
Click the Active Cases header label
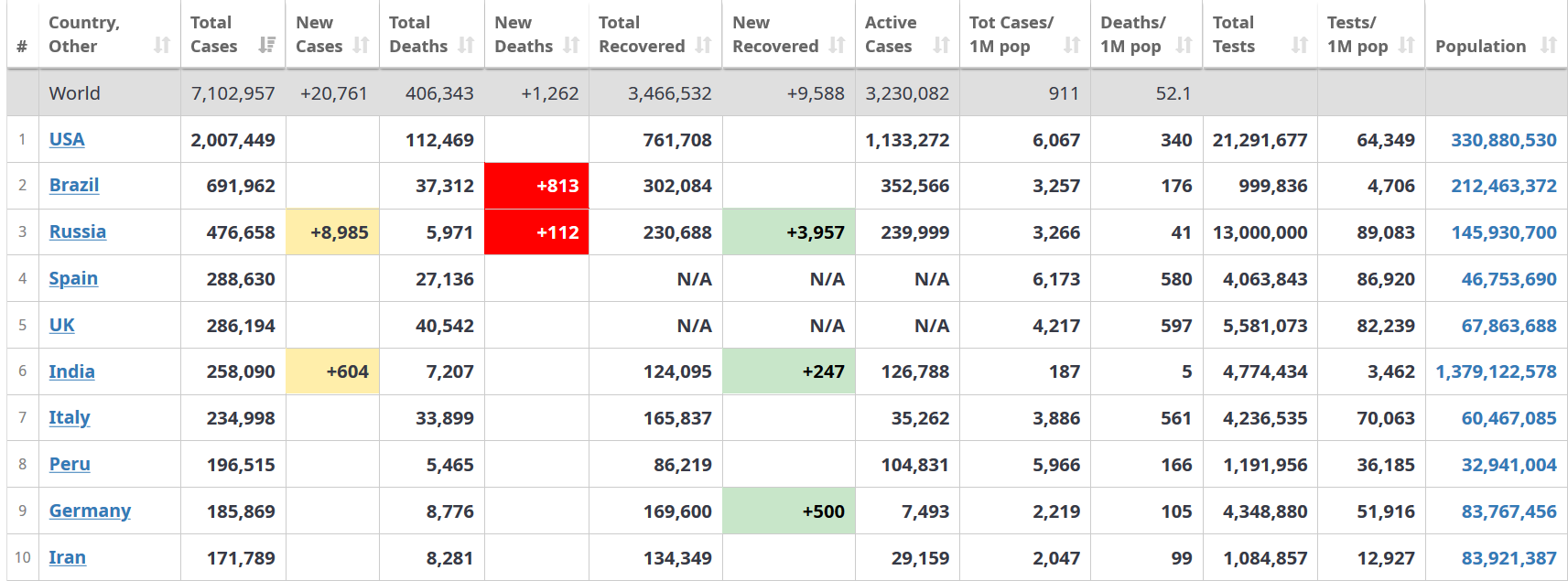[x=891, y=34]
